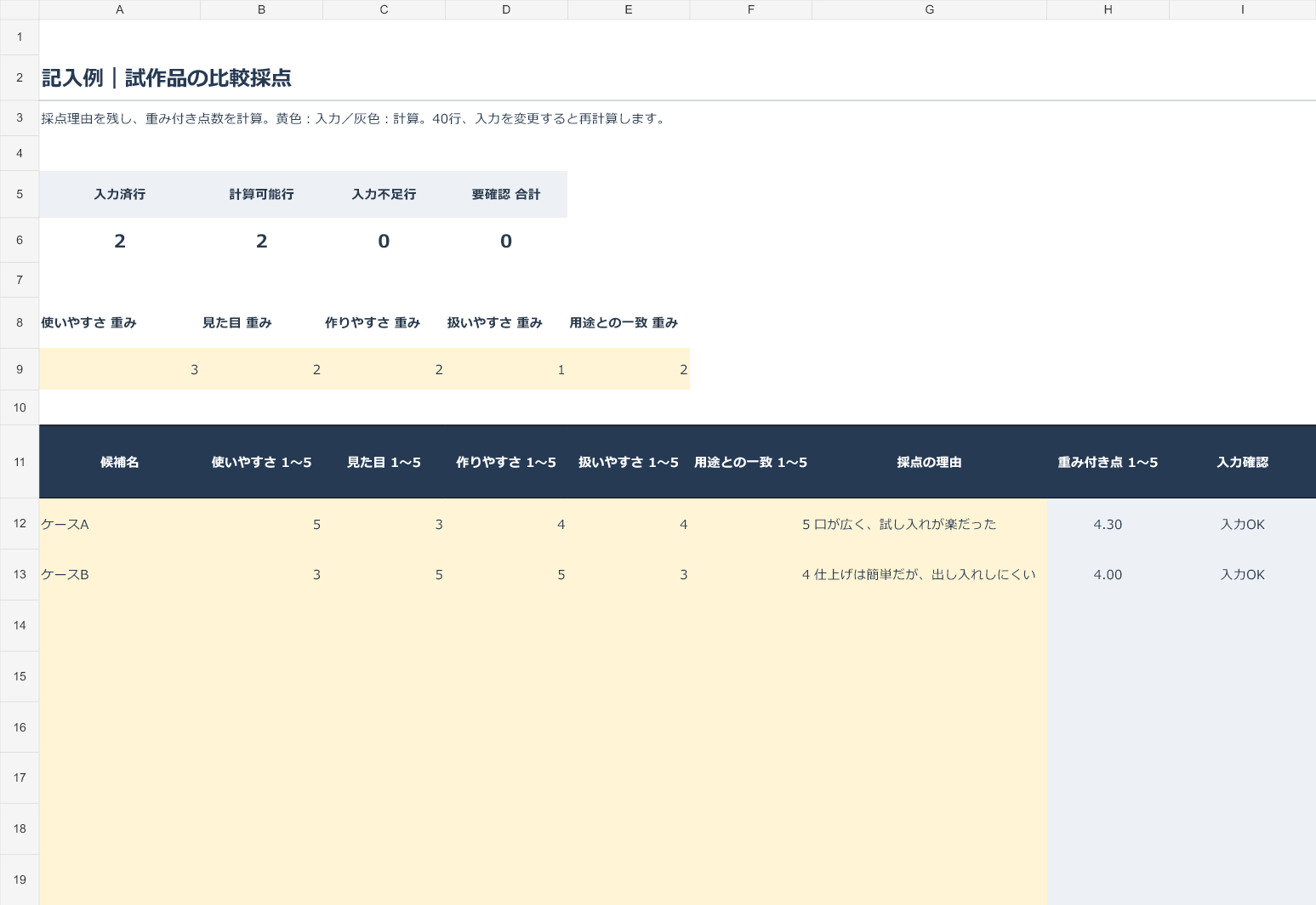Select the "見た目 重み" label cell
The height and width of the screenshot is (905, 1316).
pyautogui.click(x=261, y=322)
